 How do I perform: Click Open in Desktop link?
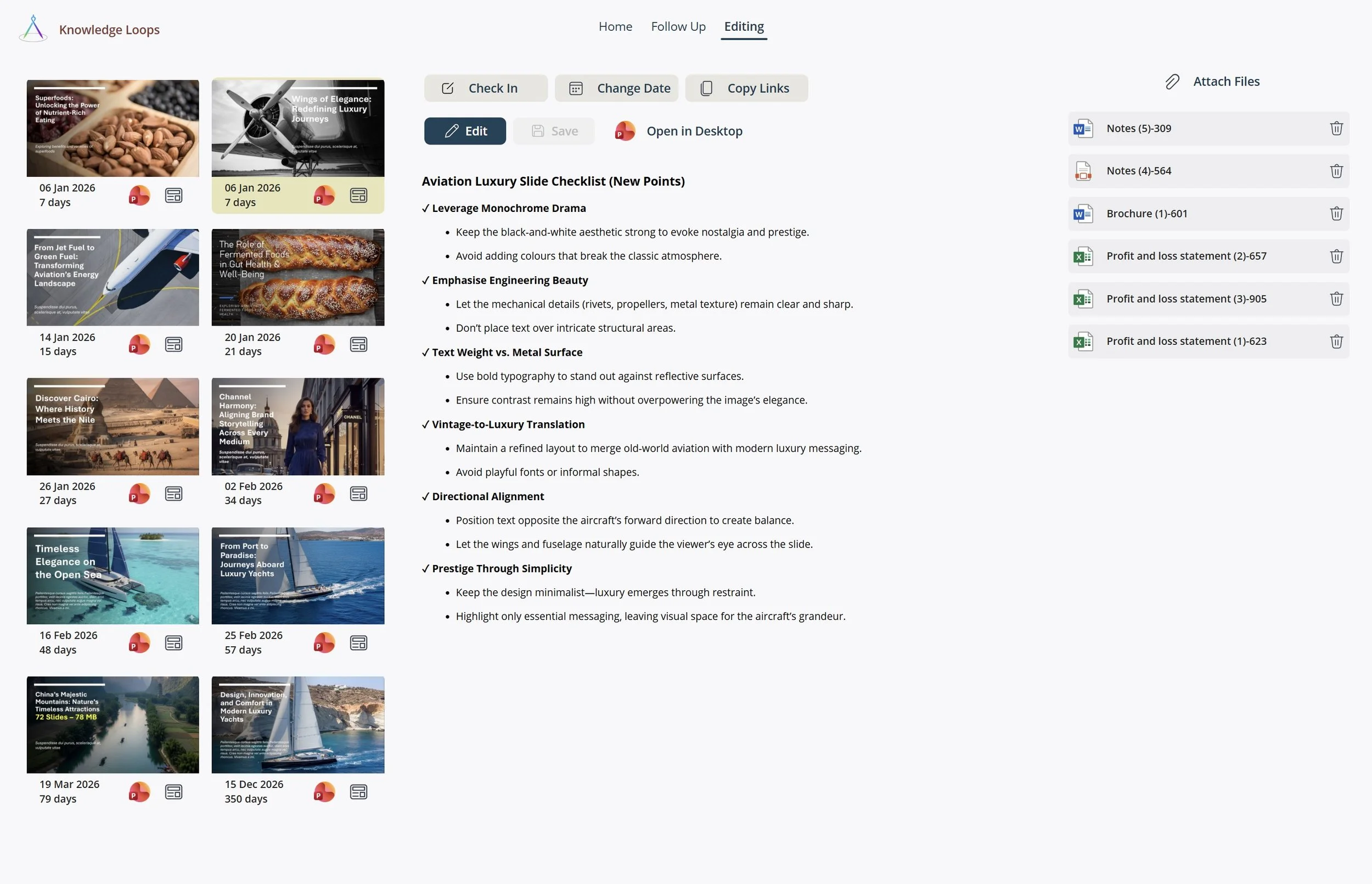(x=694, y=131)
